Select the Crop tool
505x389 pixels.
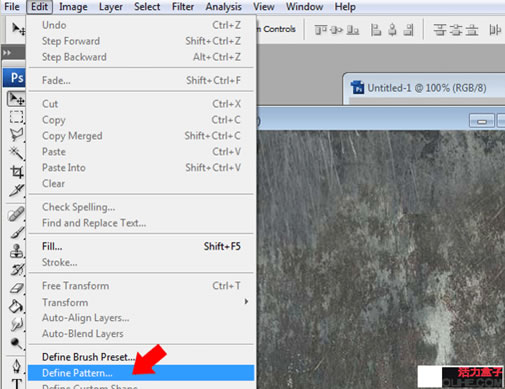[x=16, y=172]
